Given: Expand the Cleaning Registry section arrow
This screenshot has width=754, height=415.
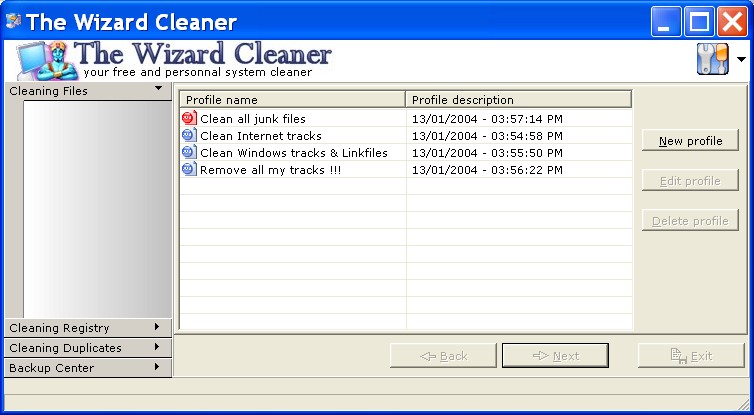Looking at the screenshot, I should [x=157, y=327].
